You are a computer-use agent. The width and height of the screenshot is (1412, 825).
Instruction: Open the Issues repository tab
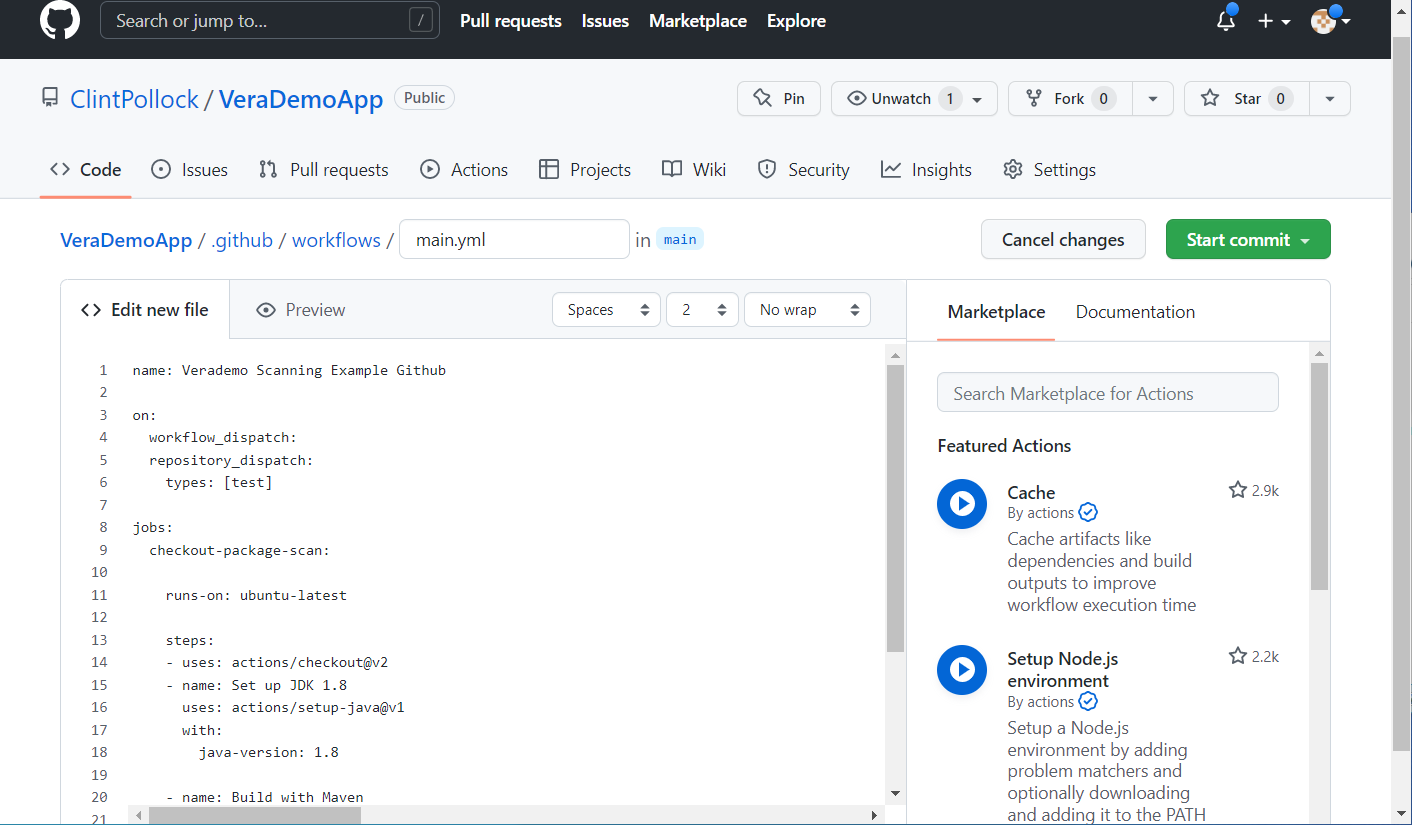pos(189,170)
